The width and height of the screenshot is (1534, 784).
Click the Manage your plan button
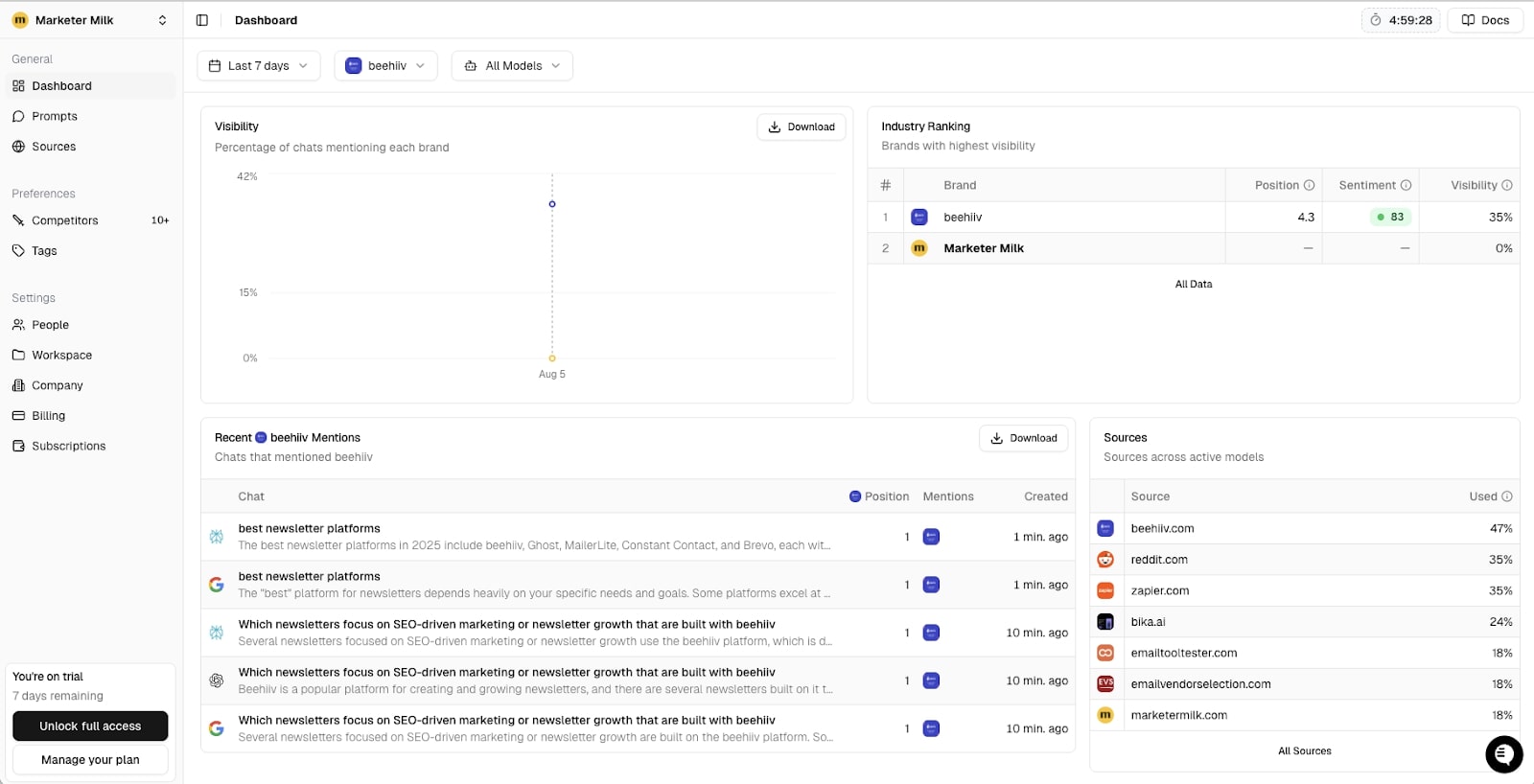pyautogui.click(x=90, y=760)
